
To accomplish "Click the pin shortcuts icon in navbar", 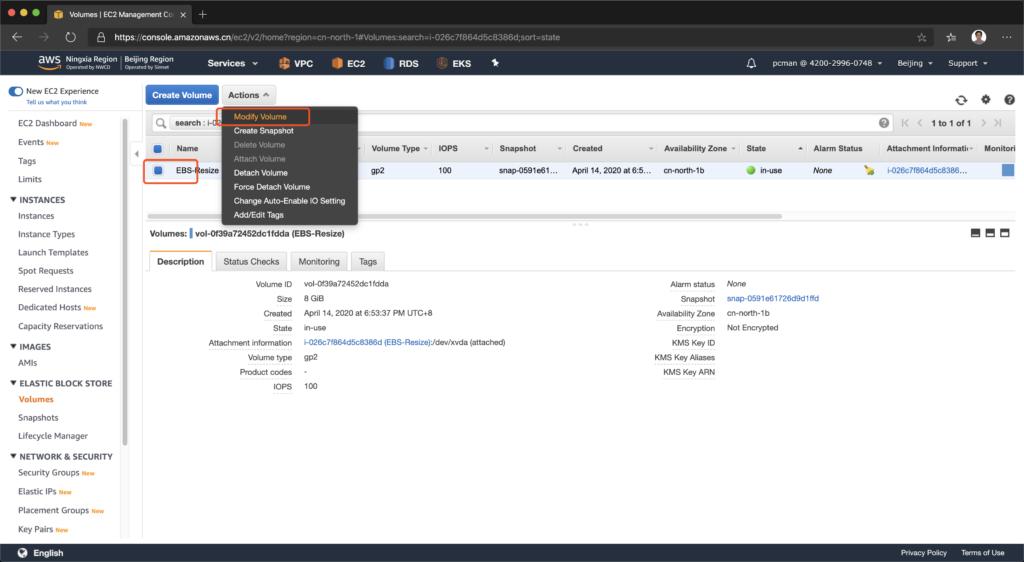I will point(495,63).
